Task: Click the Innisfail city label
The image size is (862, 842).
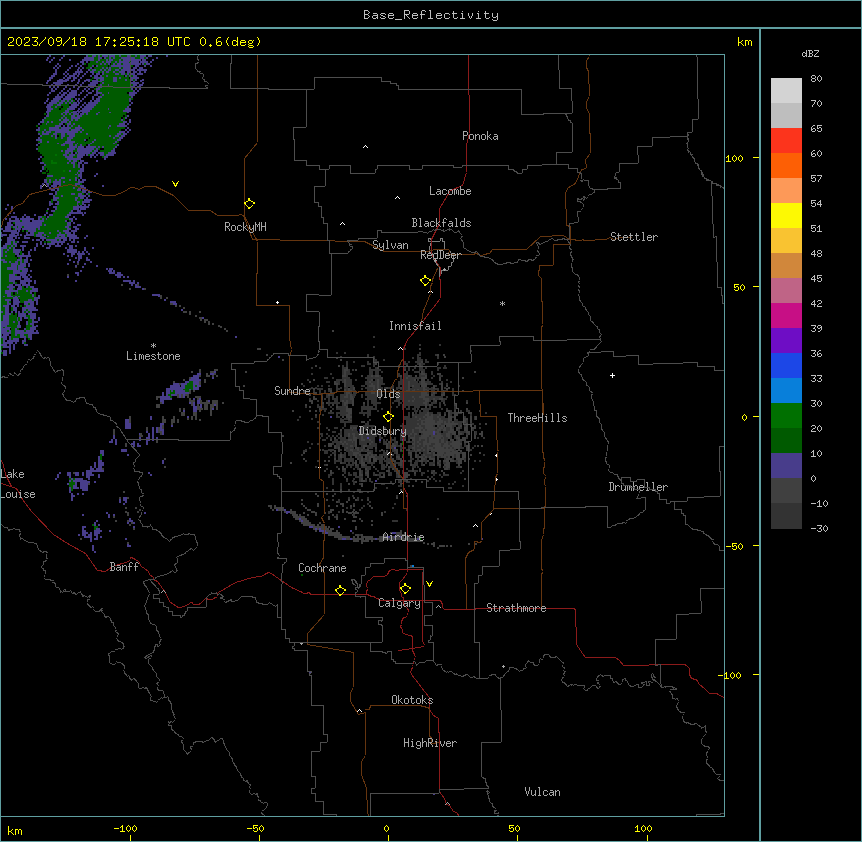Action: [415, 326]
